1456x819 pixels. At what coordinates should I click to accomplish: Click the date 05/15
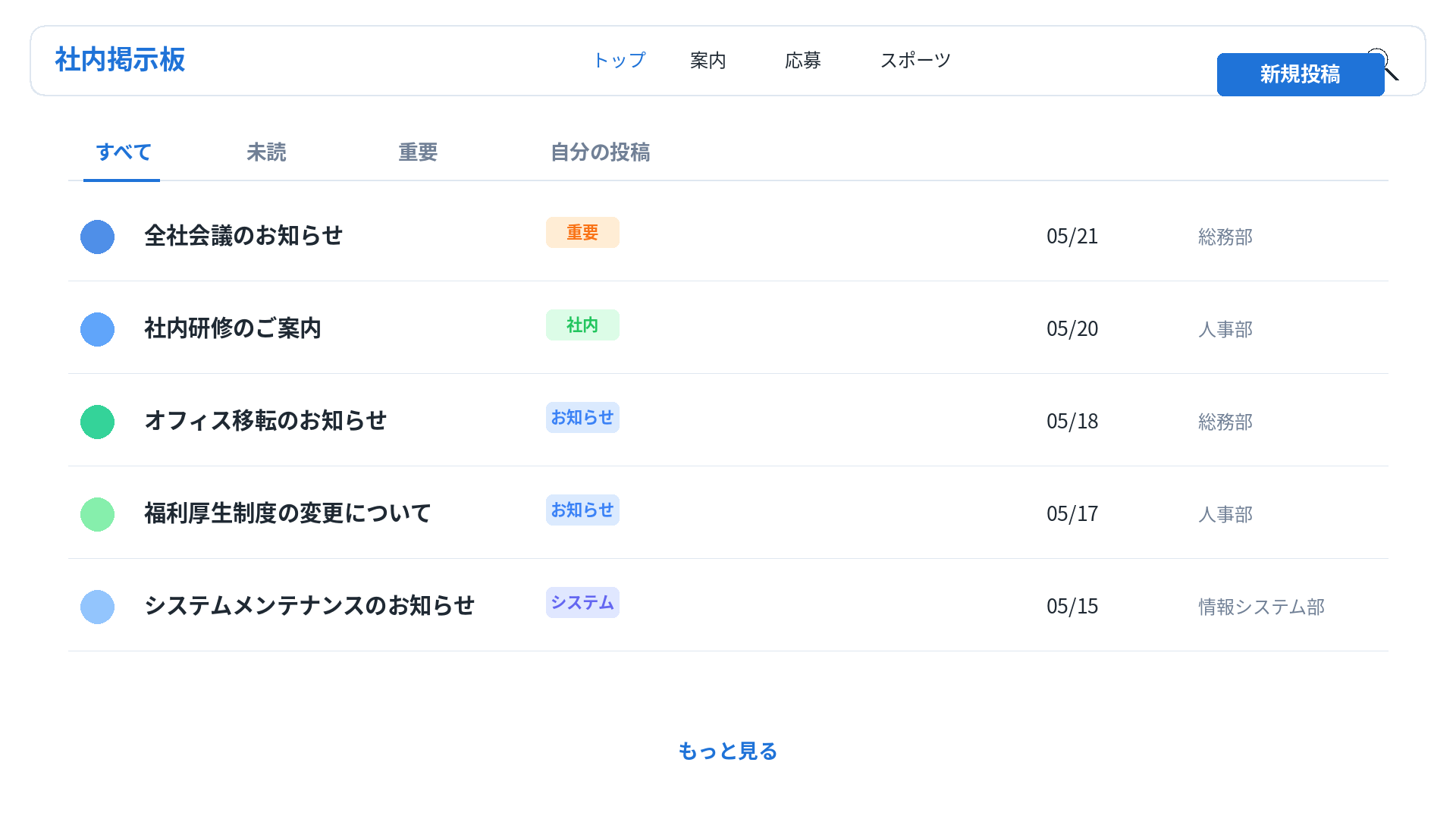pos(1072,607)
